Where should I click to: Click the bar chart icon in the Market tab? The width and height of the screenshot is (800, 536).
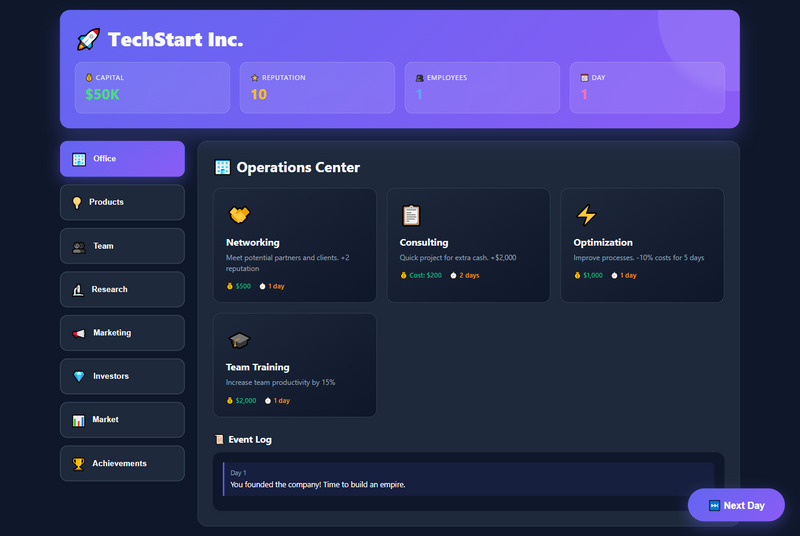click(x=79, y=420)
